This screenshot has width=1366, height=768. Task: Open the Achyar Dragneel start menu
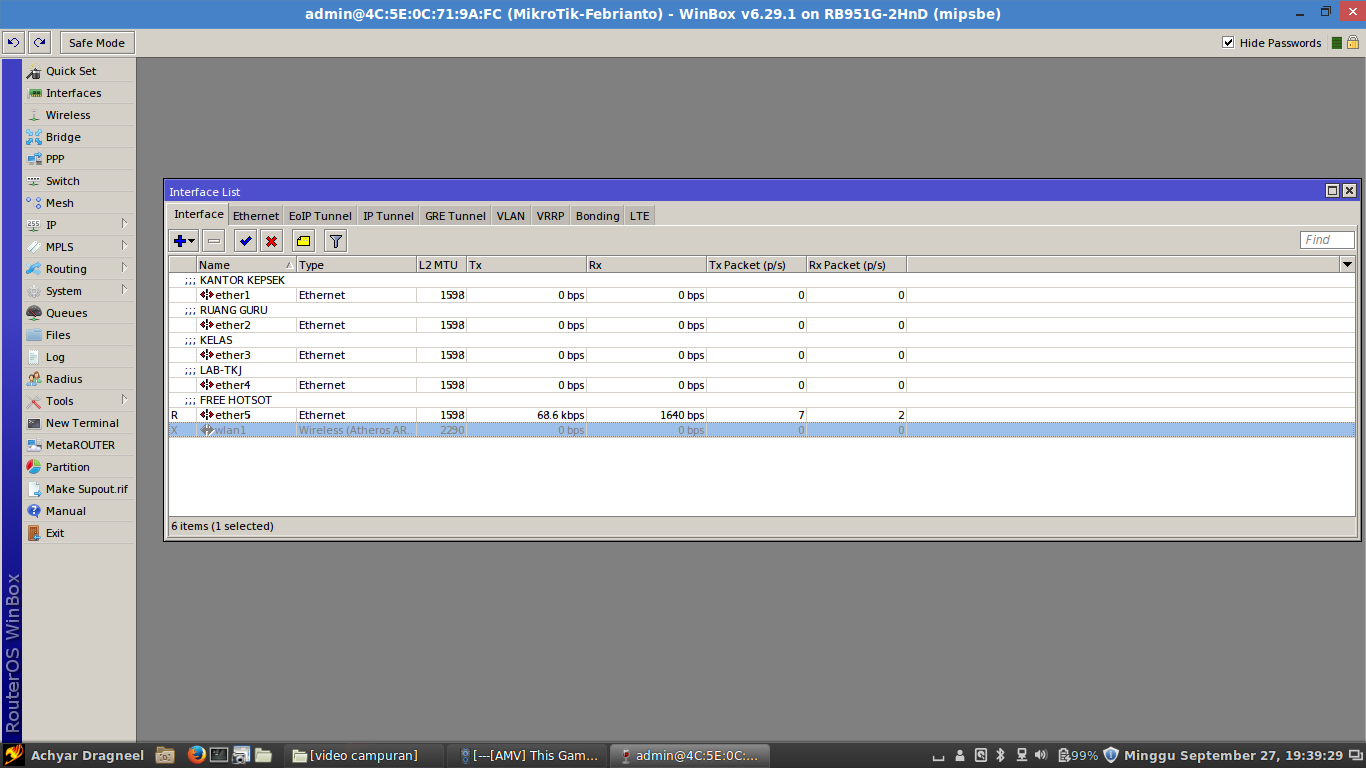75,755
